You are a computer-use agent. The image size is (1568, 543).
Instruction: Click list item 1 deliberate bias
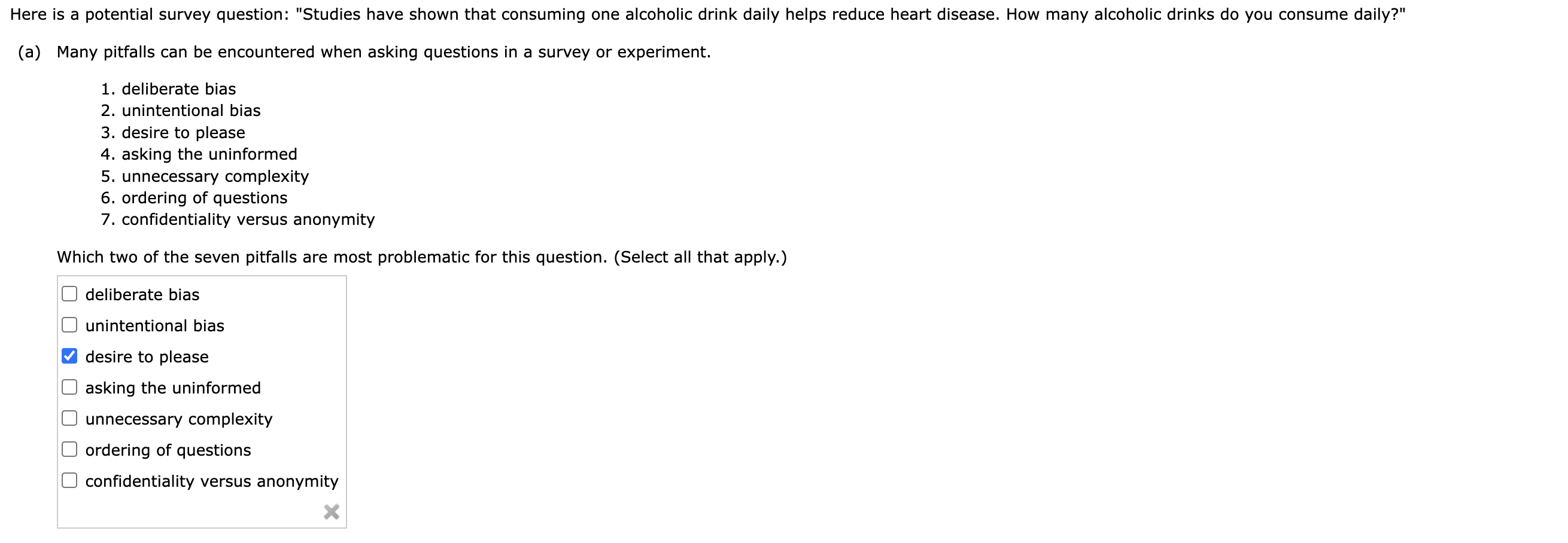168,88
